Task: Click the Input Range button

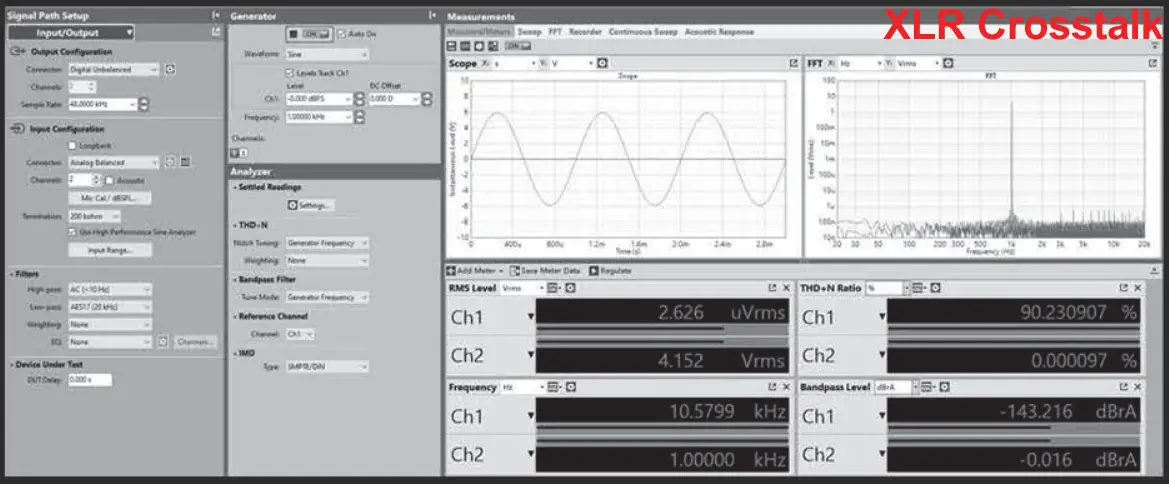Action: (x=110, y=250)
